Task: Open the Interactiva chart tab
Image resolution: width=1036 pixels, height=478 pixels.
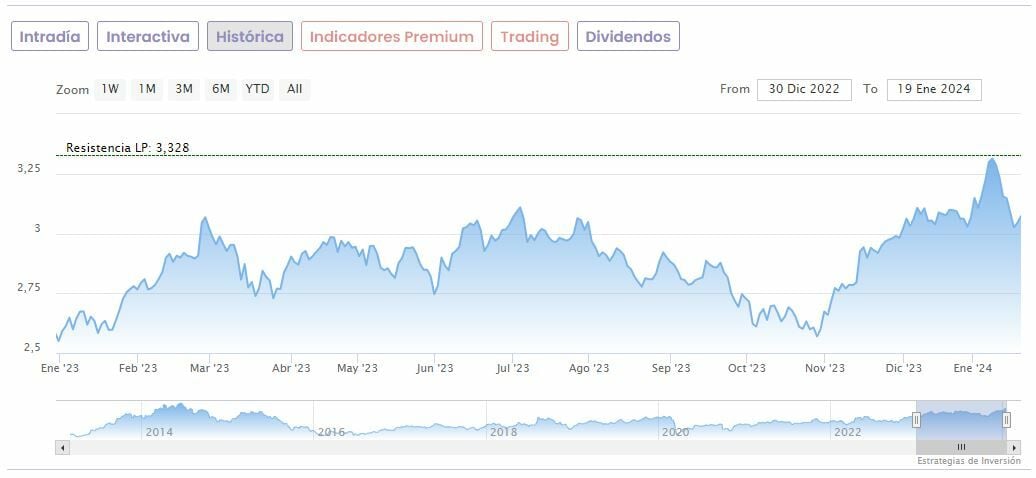Action: tap(148, 37)
